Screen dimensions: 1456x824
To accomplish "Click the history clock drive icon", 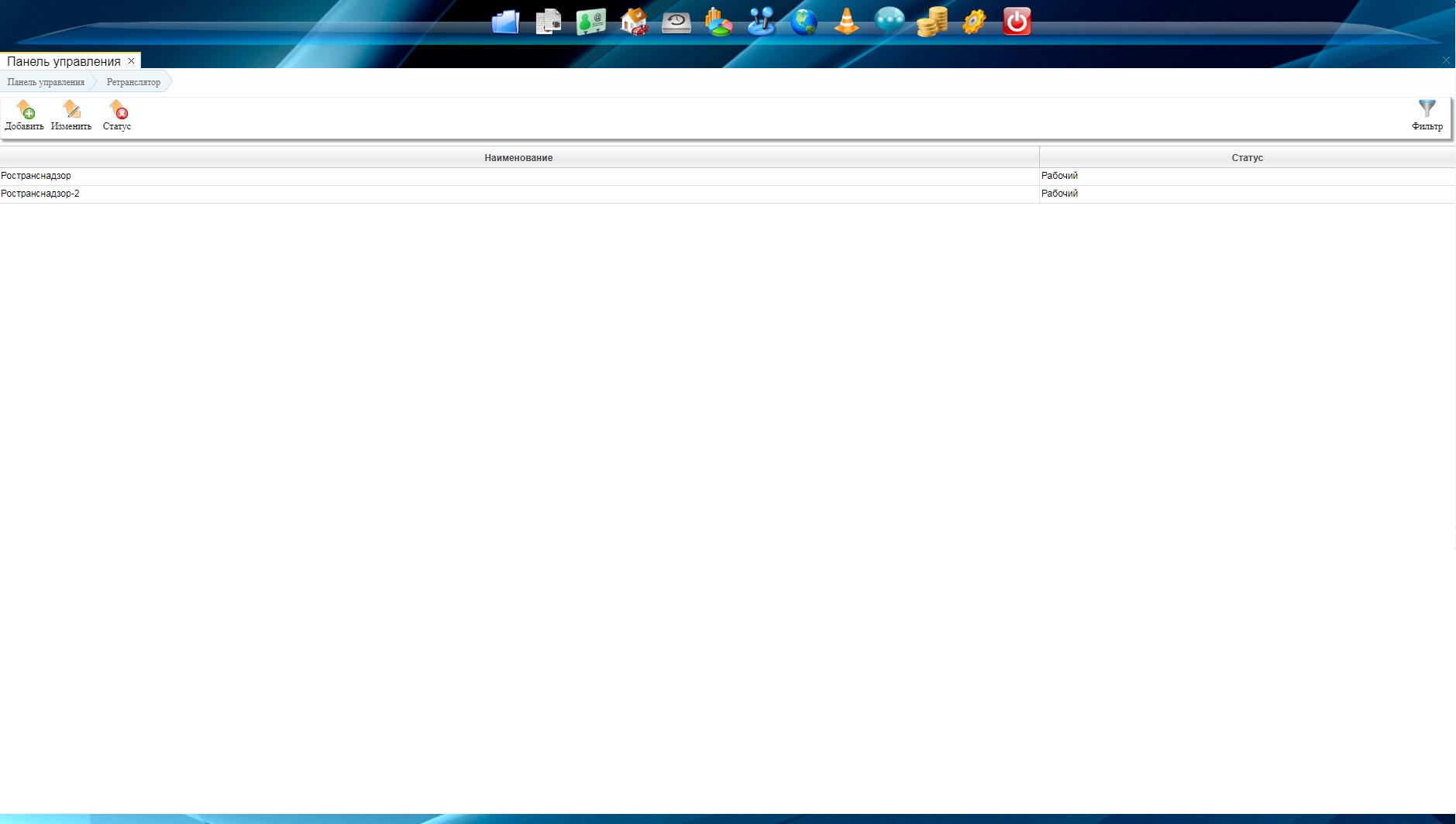I will (x=676, y=22).
